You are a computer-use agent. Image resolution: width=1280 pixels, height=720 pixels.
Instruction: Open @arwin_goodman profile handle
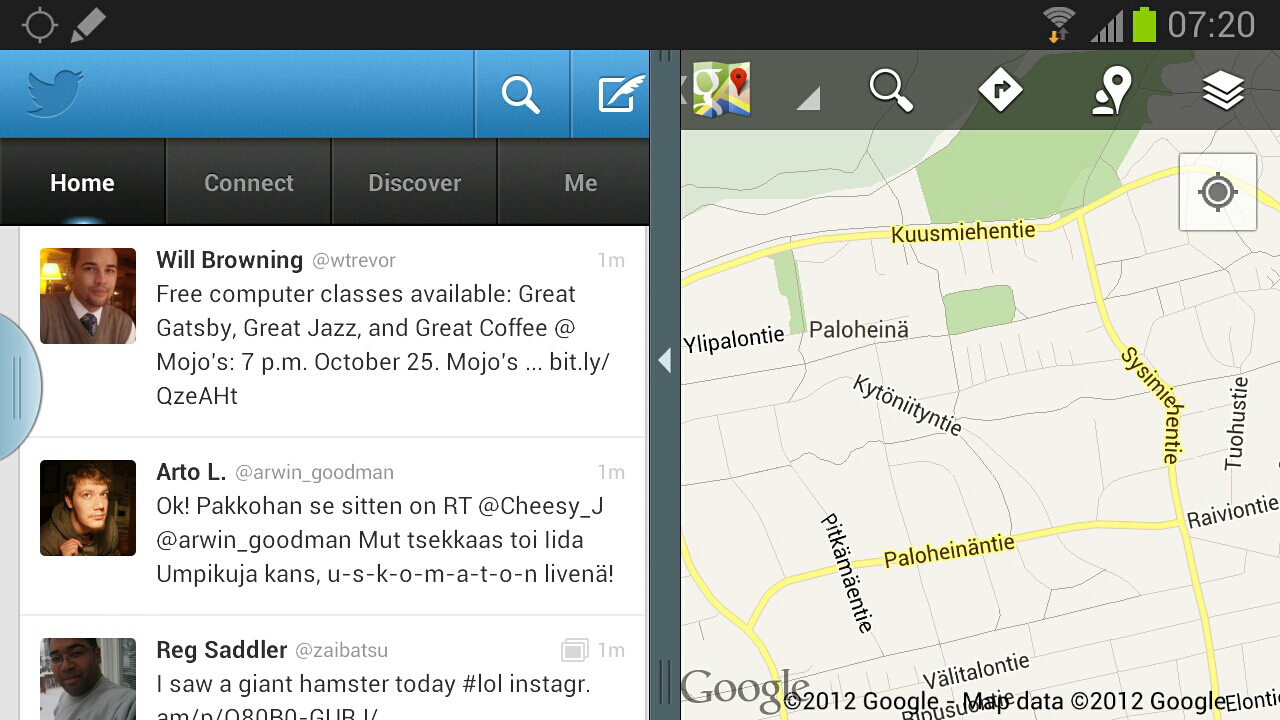(x=314, y=472)
